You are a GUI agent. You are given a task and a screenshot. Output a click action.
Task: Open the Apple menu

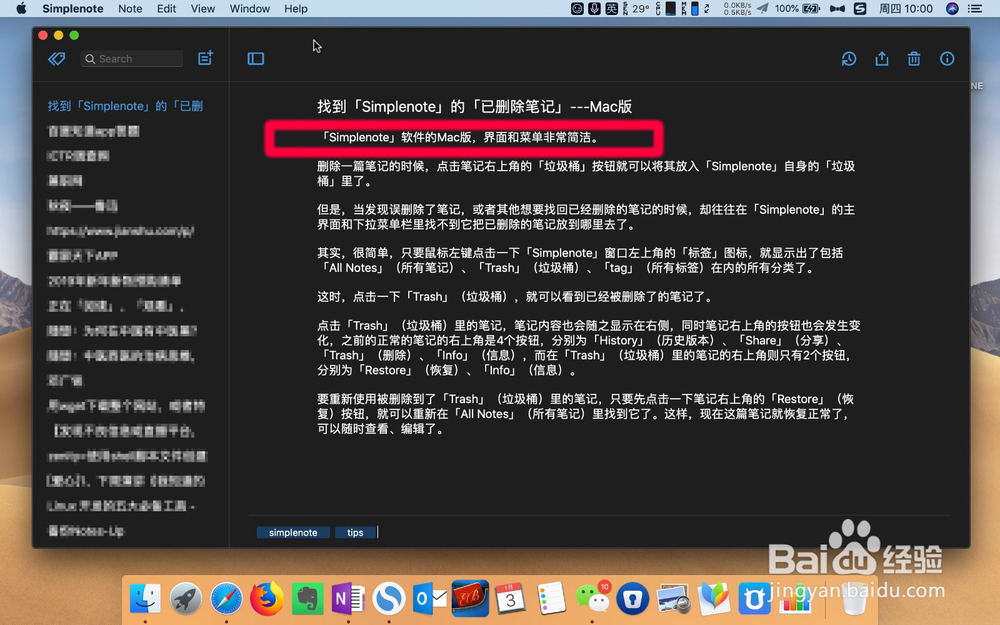coord(21,8)
